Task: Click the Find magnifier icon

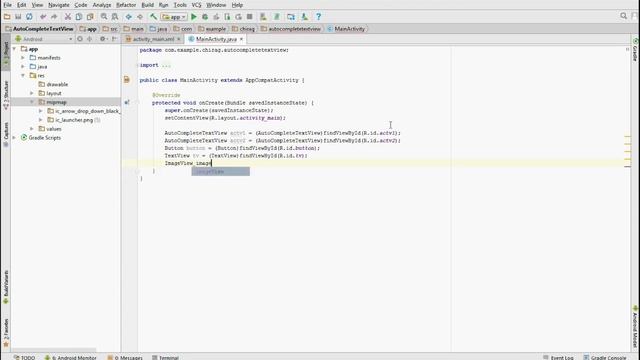Action: click(x=104, y=17)
